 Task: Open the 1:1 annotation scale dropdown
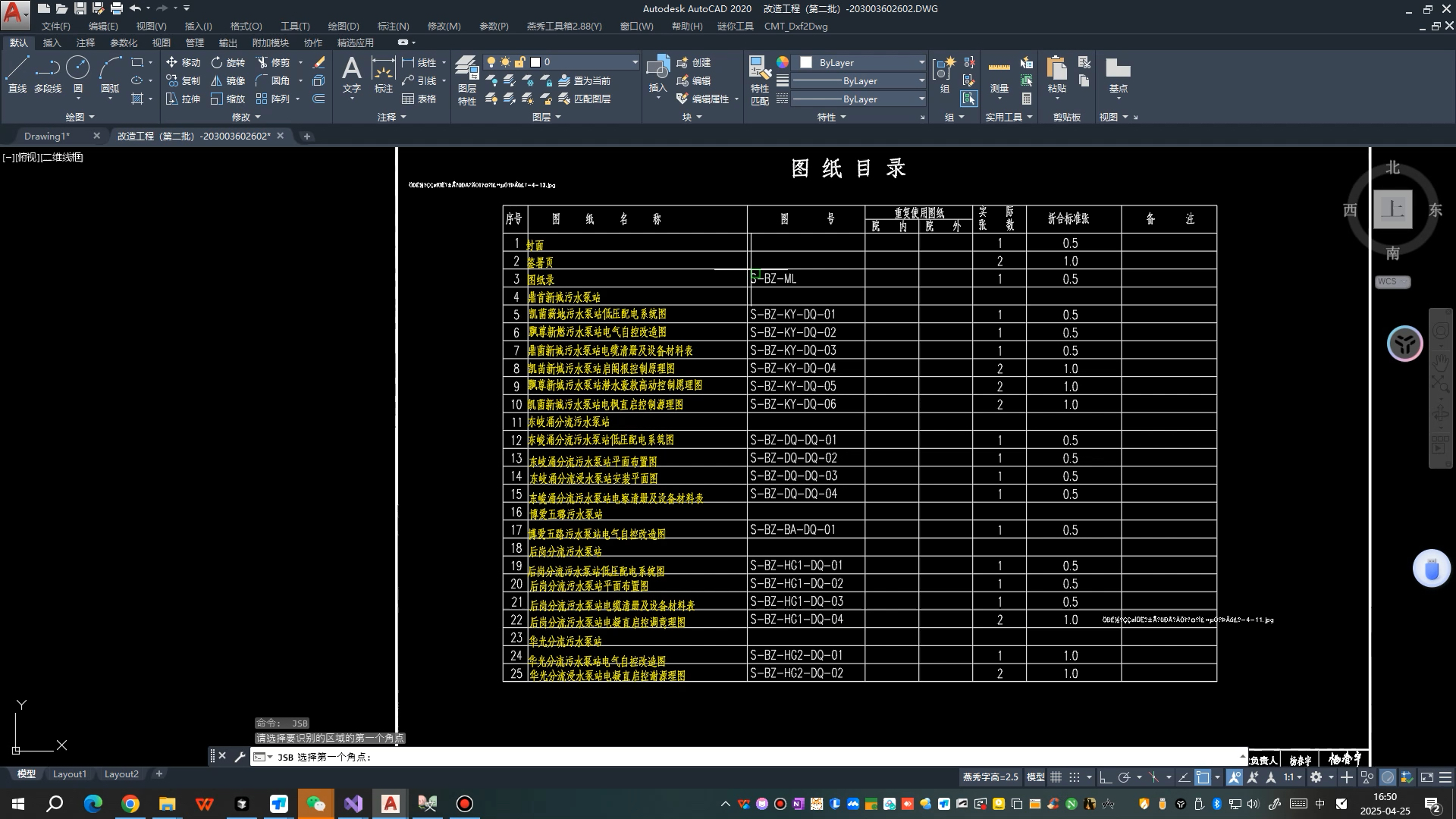1293,777
